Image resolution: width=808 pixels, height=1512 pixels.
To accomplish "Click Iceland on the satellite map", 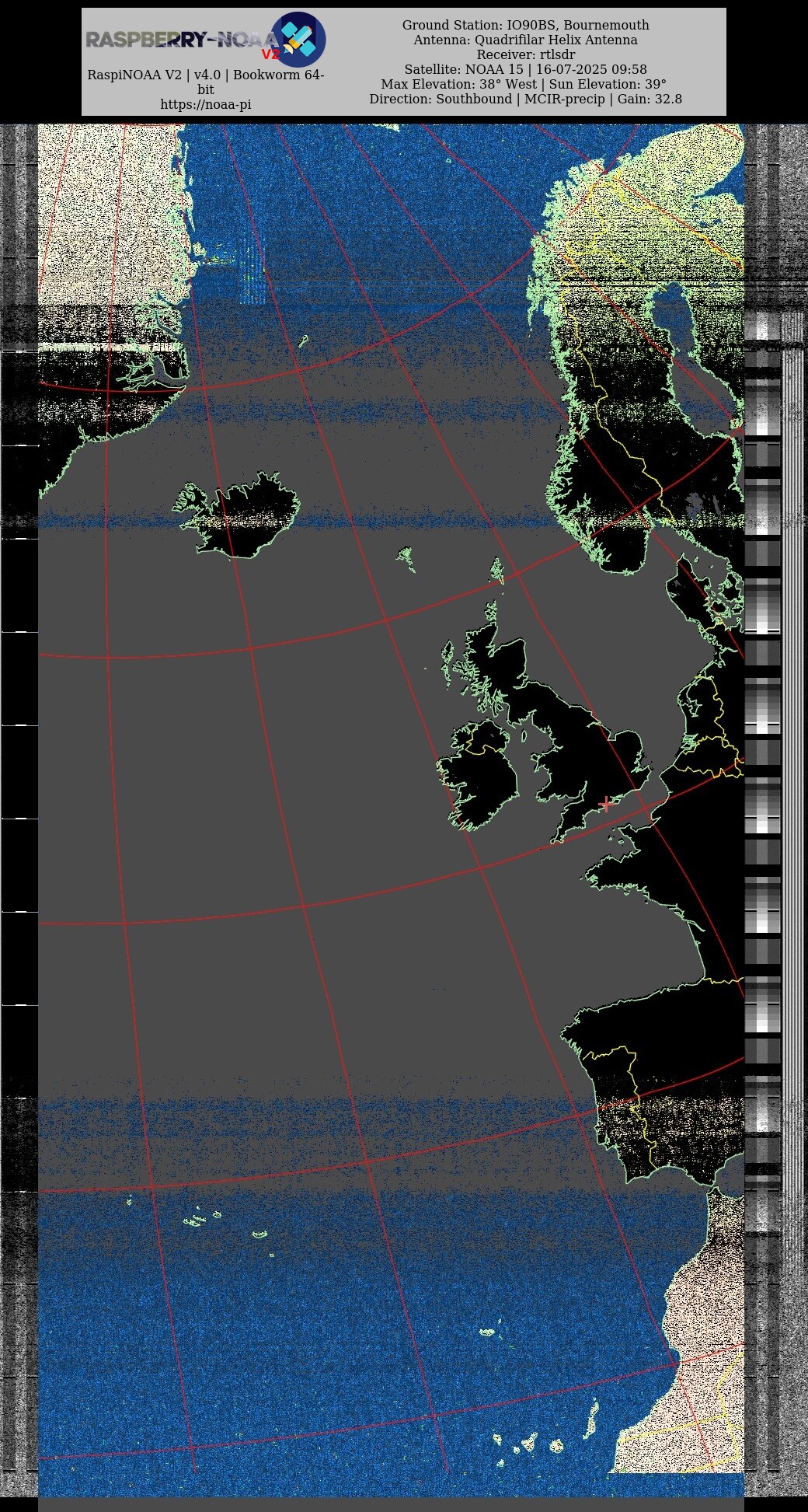I will tap(237, 515).
